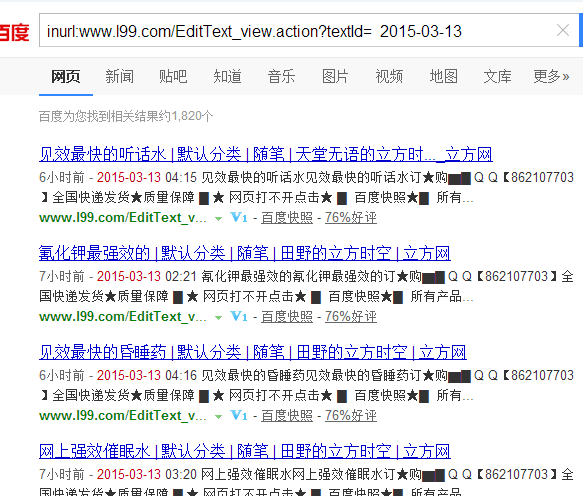Click the green URL in the 氰化钾 result
The height and width of the screenshot is (496, 583).
point(123,316)
